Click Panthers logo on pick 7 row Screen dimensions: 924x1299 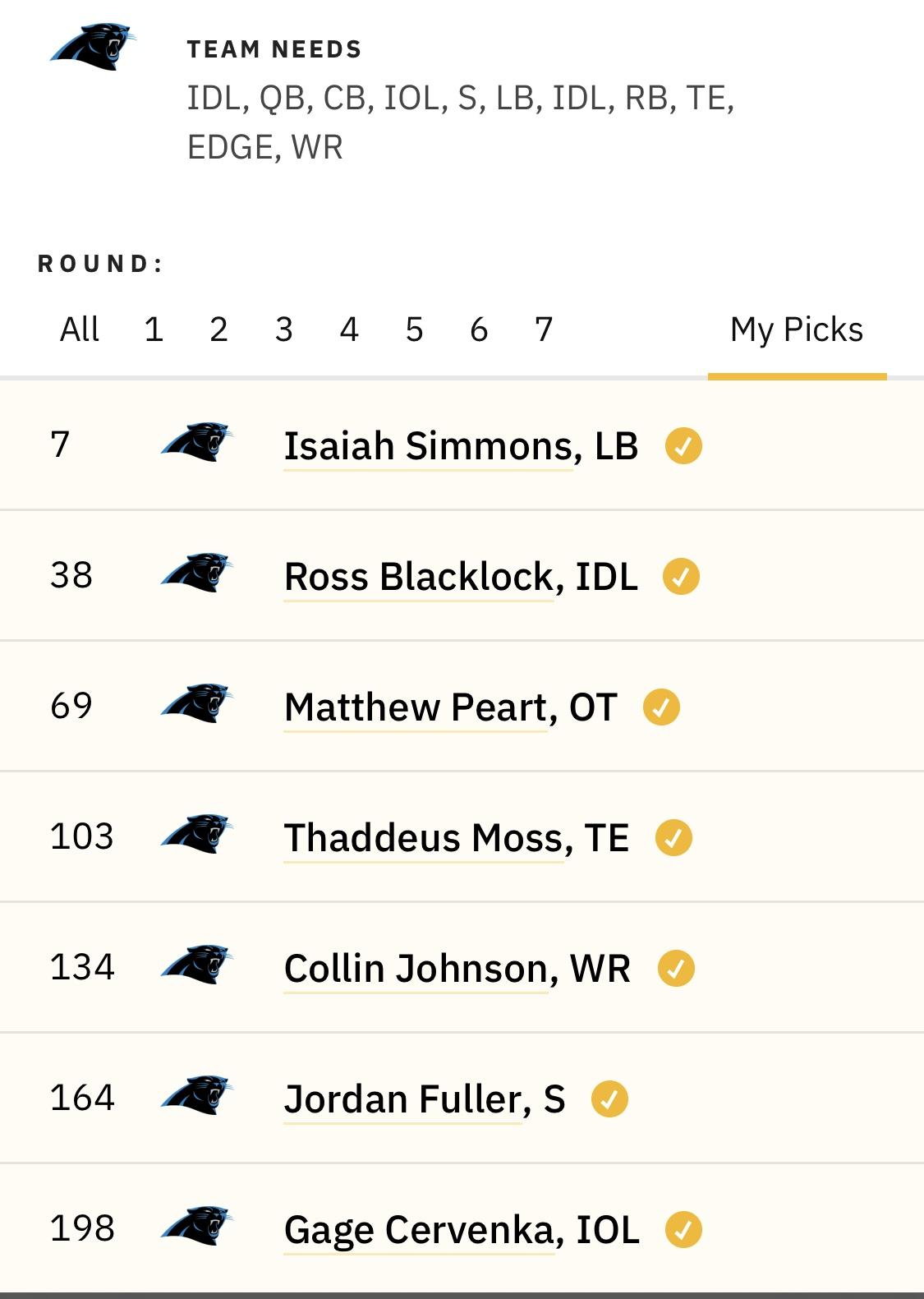[197, 442]
